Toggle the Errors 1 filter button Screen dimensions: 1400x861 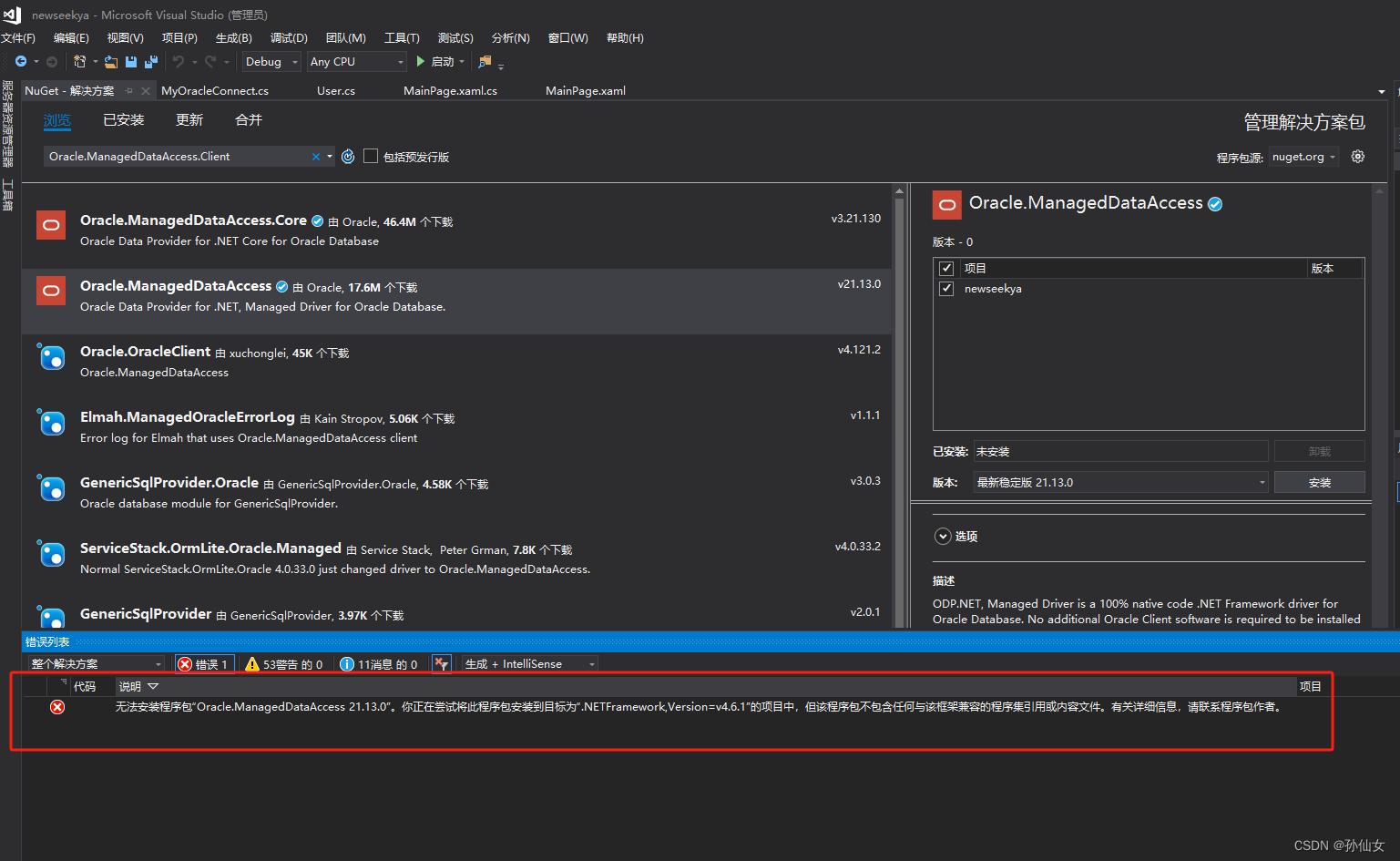click(204, 664)
